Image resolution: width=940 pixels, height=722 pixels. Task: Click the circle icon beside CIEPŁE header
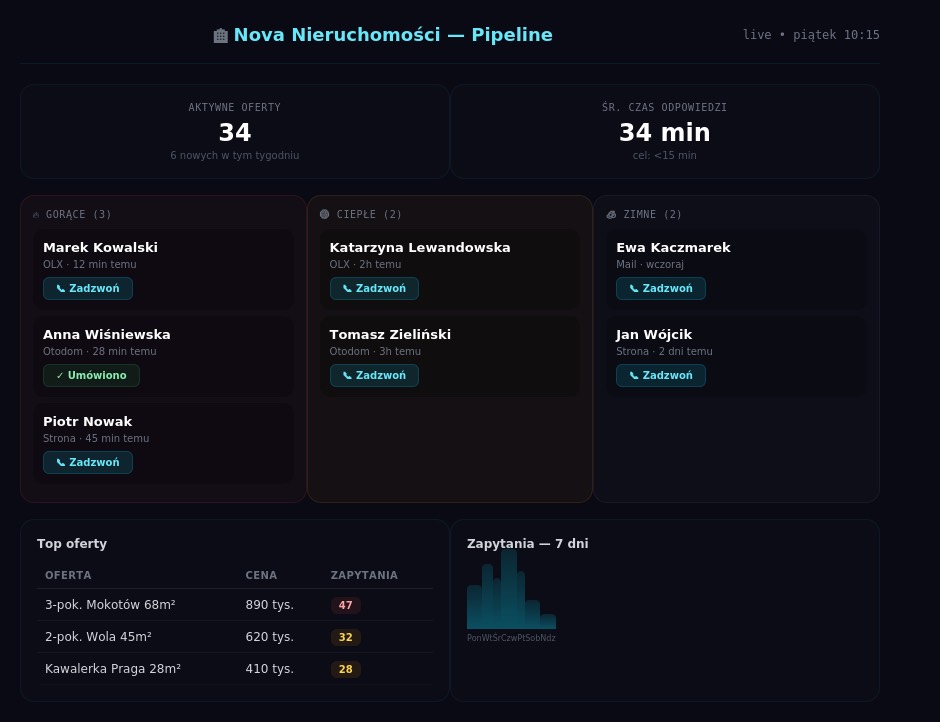point(324,214)
